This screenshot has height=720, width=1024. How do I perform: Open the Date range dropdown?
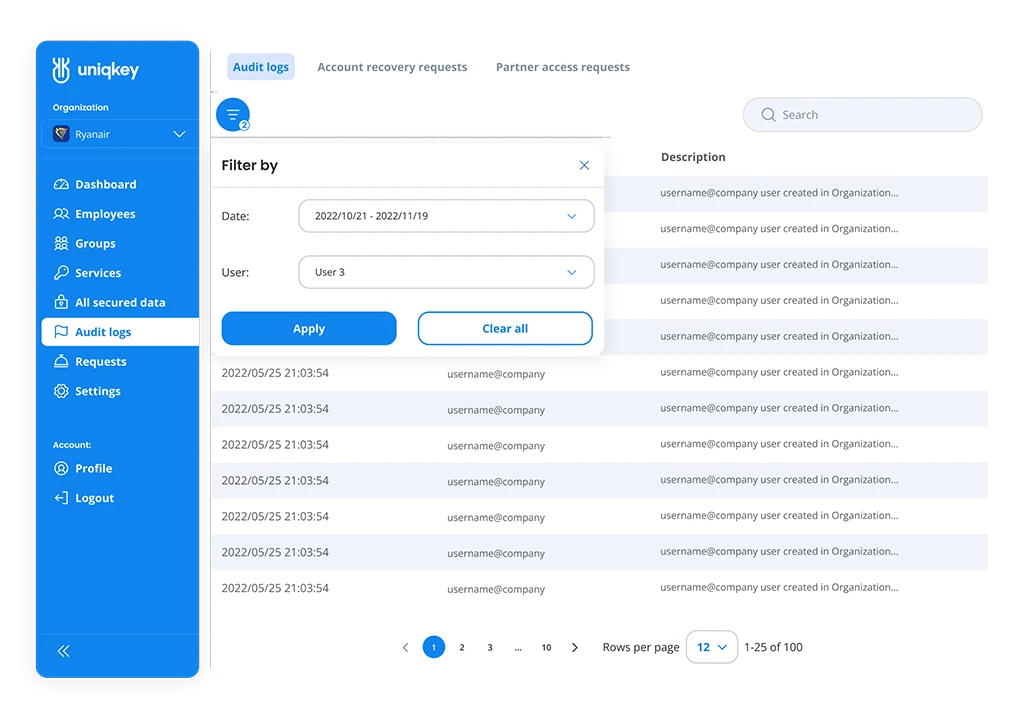[x=446, y=216]
